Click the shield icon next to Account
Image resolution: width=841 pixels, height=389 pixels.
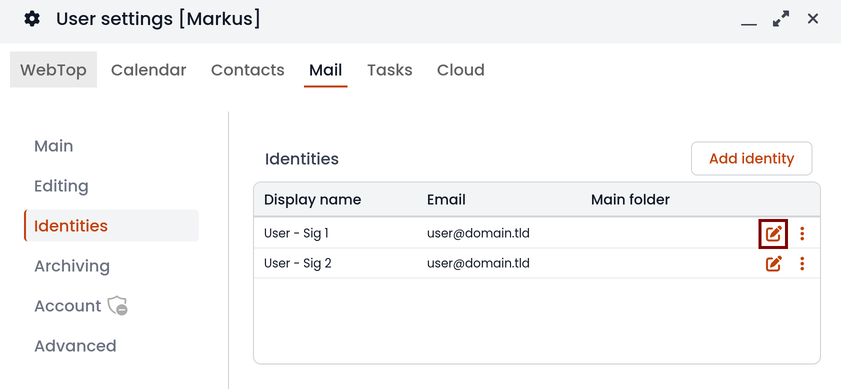click(x=117, y=306)
